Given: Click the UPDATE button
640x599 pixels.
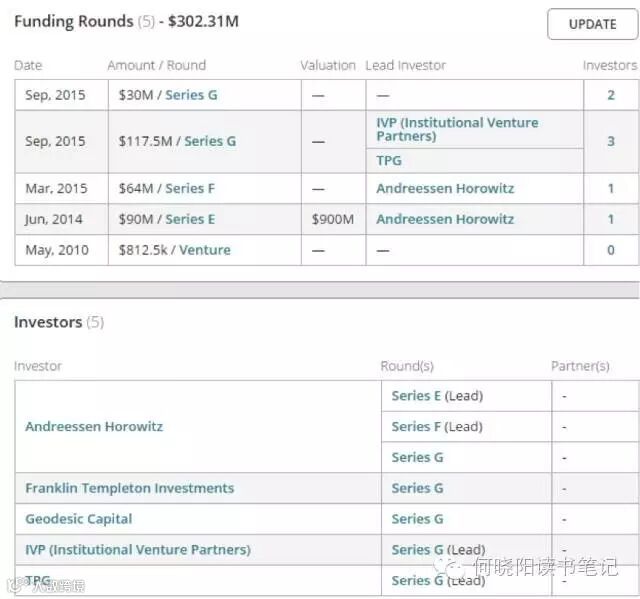Looking at the screenshot, I should click(592, 24).
